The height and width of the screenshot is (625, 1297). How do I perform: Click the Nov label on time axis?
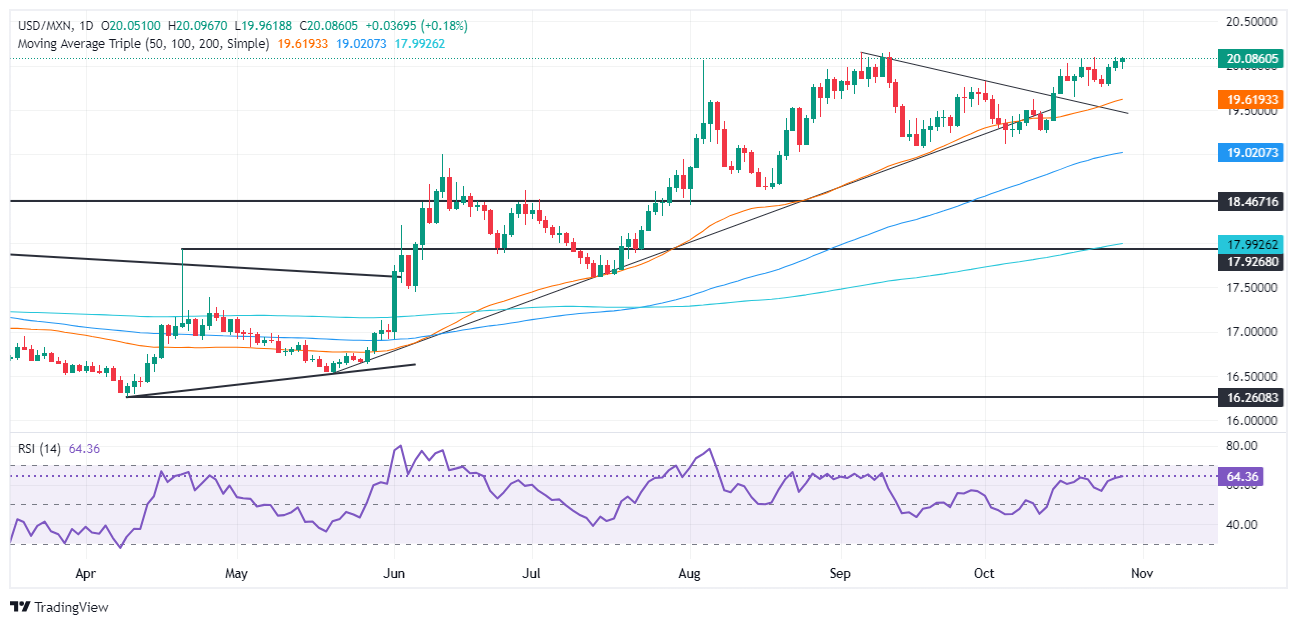pyautogui.click(x=1135, y=573)
